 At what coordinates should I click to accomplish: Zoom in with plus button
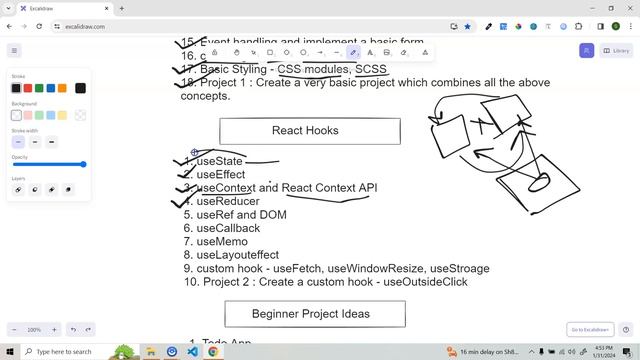click(x=54, y=330)
